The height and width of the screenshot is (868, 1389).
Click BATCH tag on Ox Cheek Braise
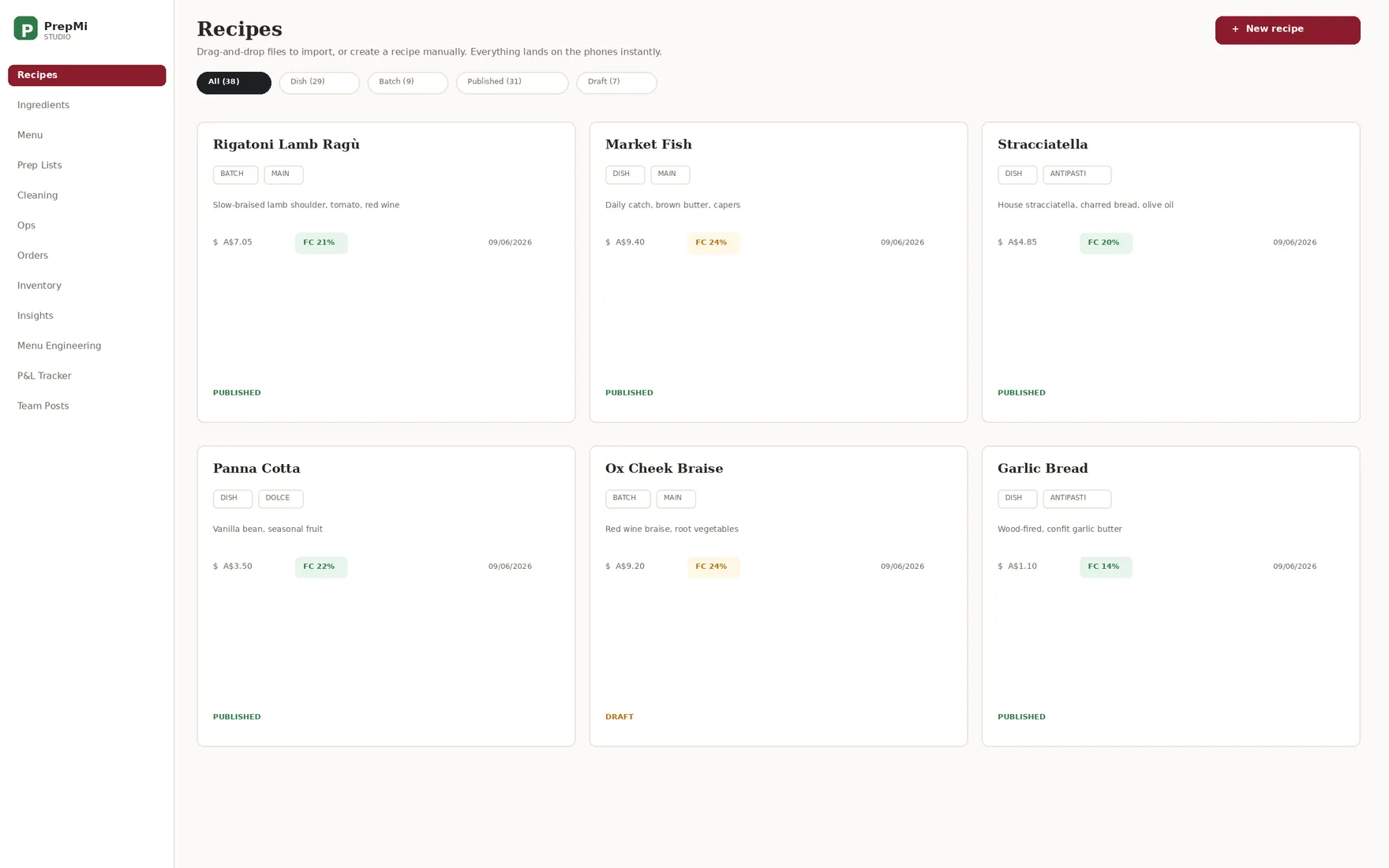click(x=627, y=499)
